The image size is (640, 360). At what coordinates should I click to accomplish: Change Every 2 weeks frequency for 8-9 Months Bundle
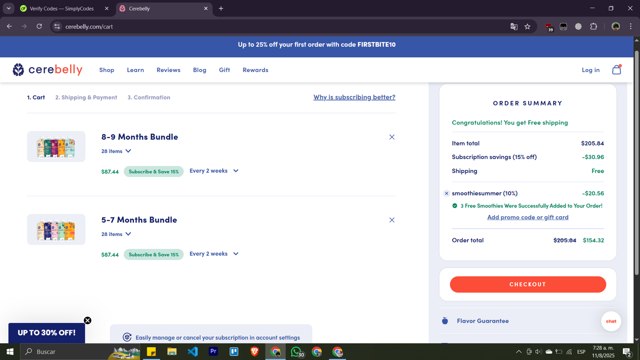coord(214,171)
